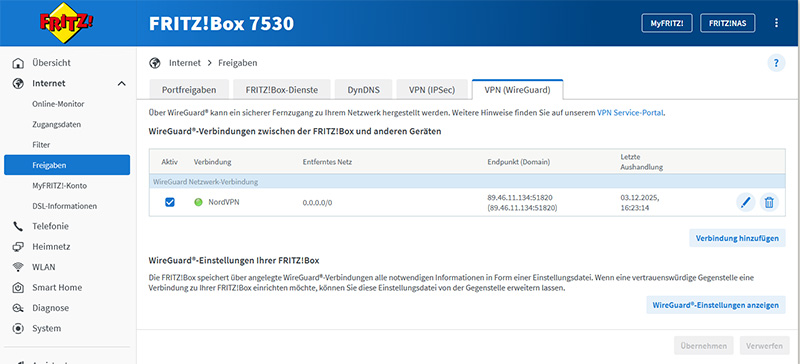Click the NordVPN connection name
This screenshot has height=364, width=800.
(x=223, y=202)
